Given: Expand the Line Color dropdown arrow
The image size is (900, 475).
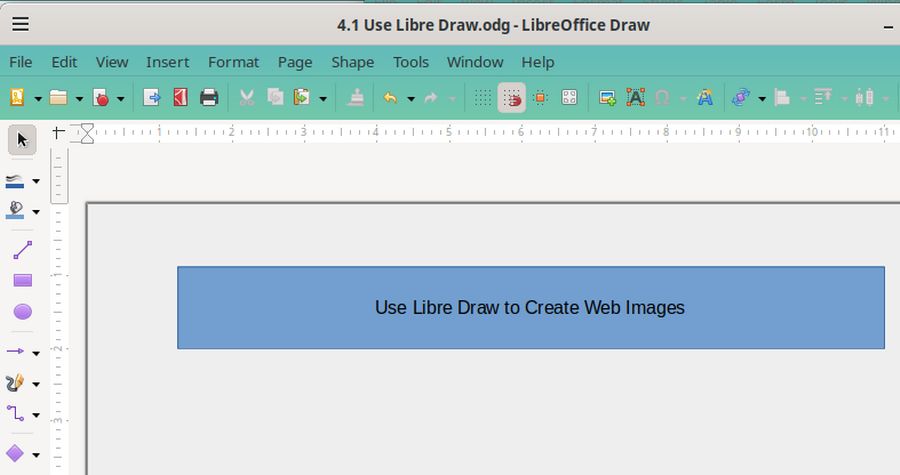Looking at the screenshot, I should [37, 181].
